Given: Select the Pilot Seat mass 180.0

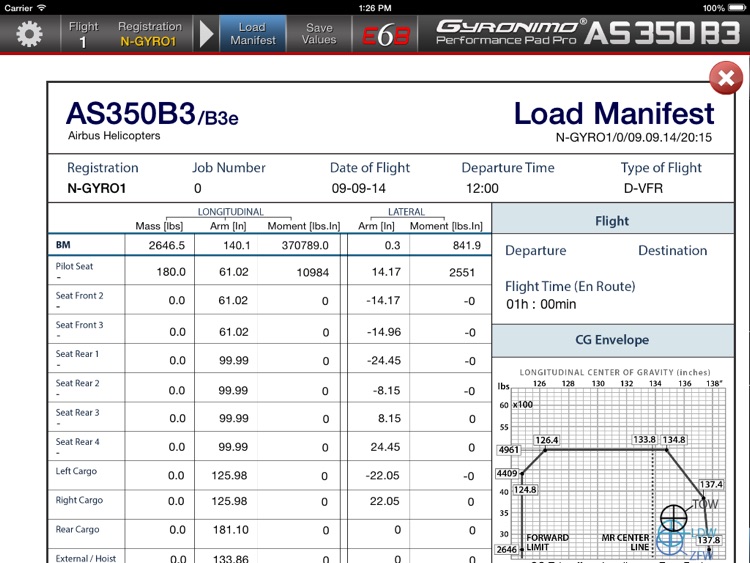Looking at the screenshot, I should coord(171,272).
